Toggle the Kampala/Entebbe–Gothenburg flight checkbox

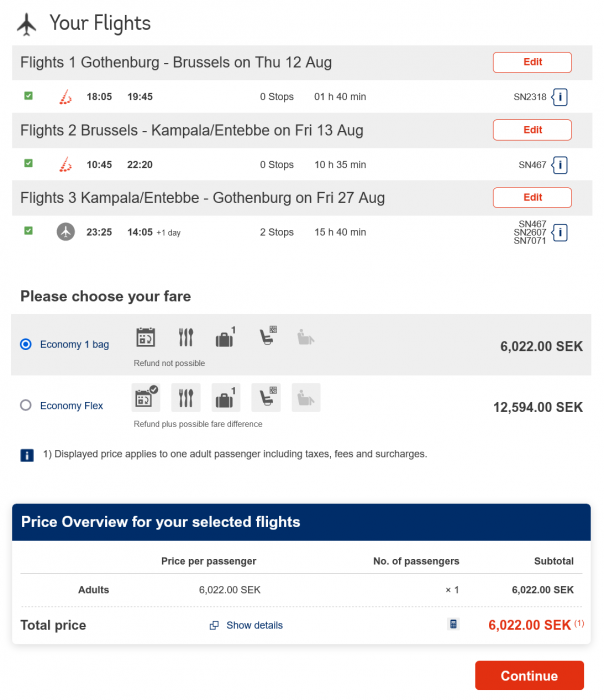point(28,231)
